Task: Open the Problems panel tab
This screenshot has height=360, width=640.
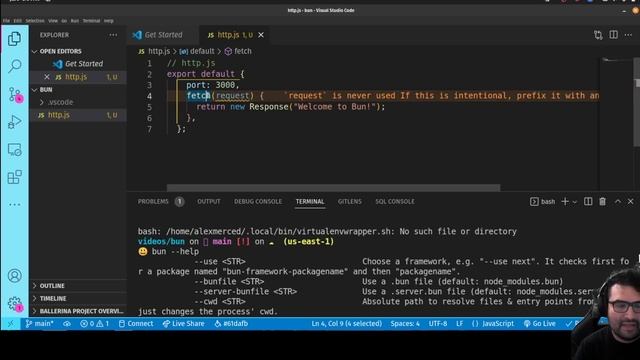Action: point(160,202)
